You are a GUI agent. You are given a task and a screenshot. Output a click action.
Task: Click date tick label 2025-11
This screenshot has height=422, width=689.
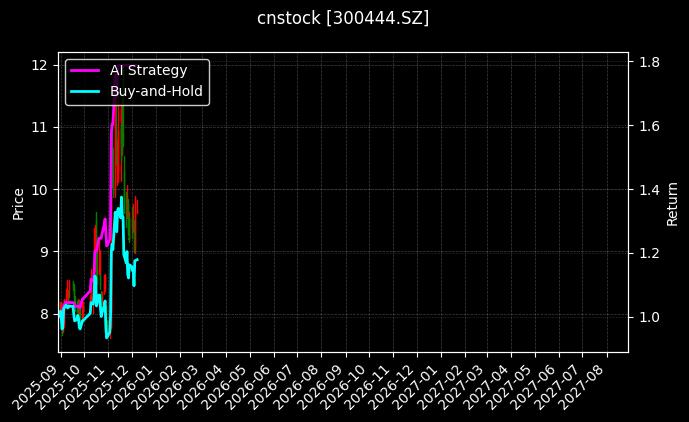pos(83,387)
